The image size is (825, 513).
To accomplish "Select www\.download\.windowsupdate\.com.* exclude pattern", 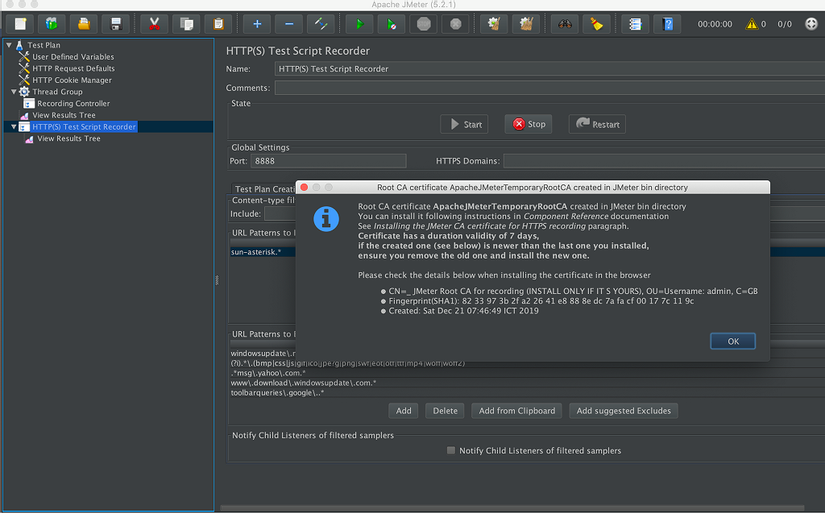I will pos(304,383).
